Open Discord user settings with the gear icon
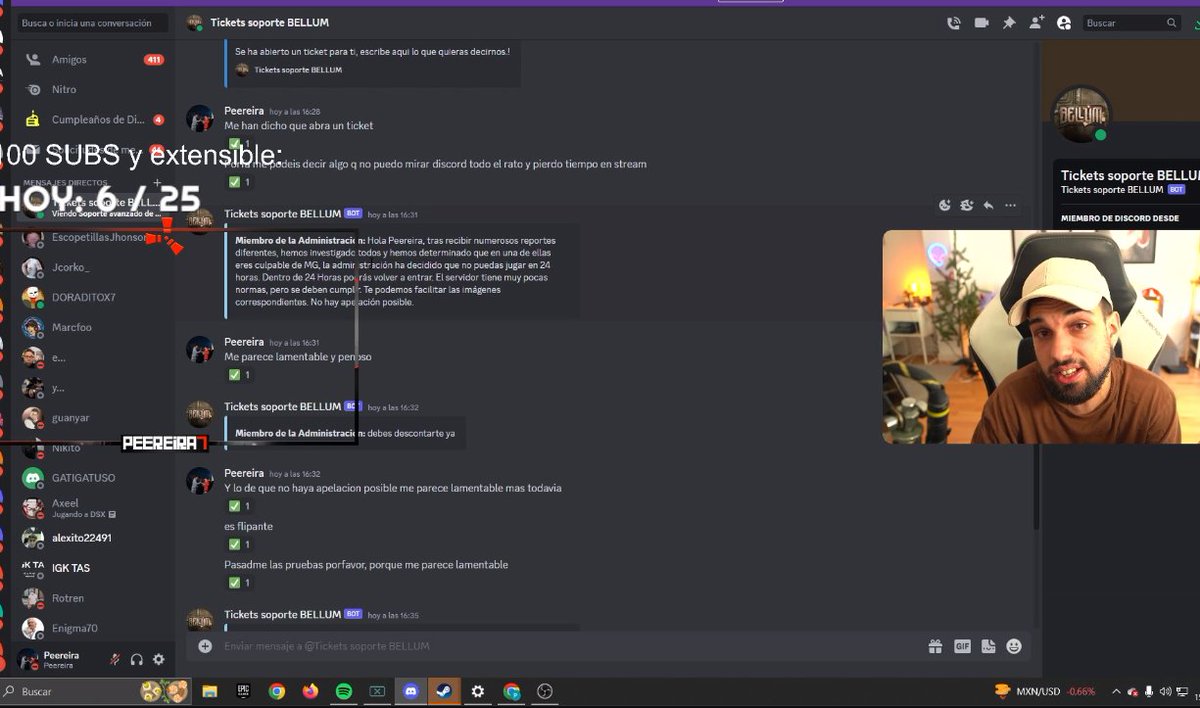1200x708 pixels. (158, 660)
